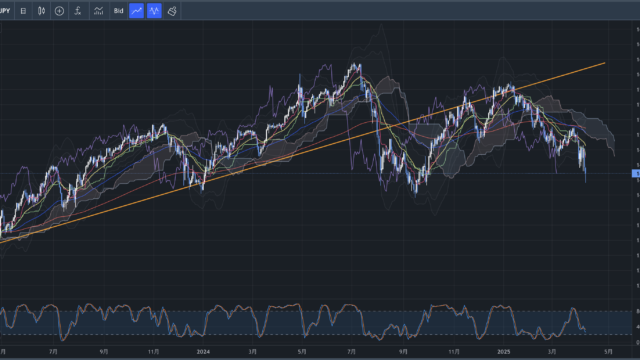
Task: Open the candlestick chart type selector
Action: (x=41, y=11)
